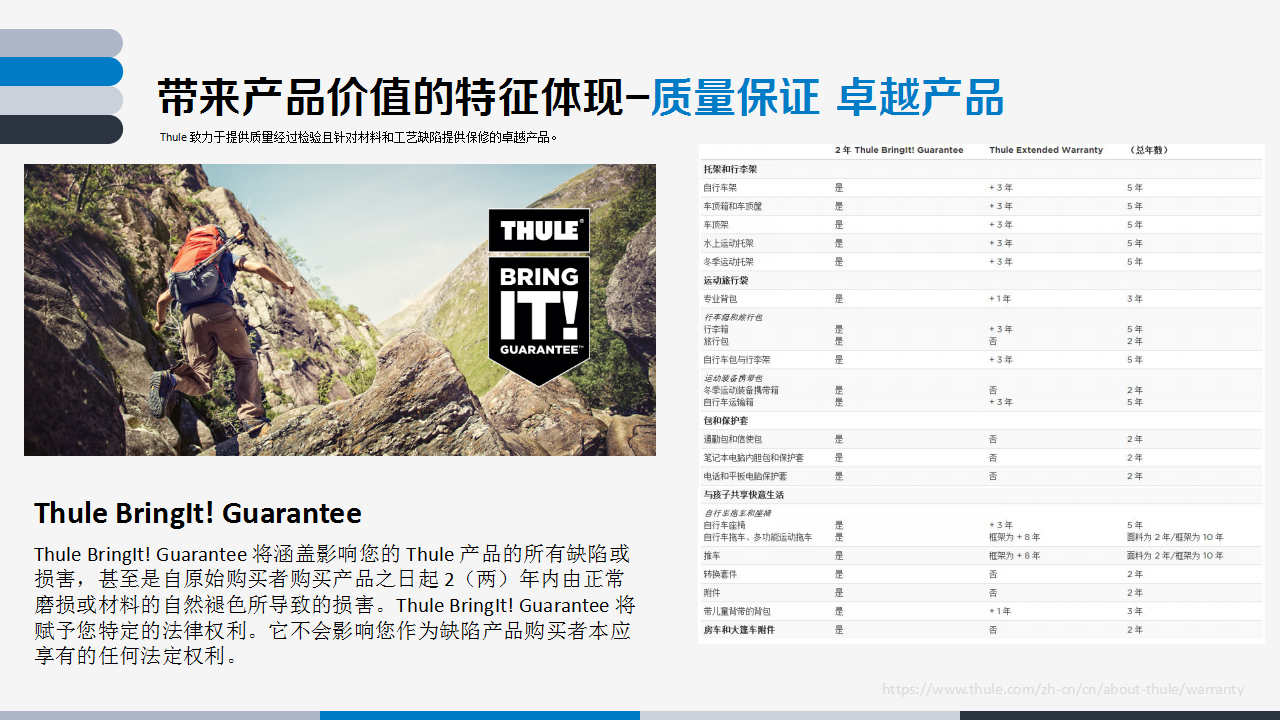This screenshot has width=1280, height=720.
Task: Click the Thule BringIt Guarantee shield logo
Action: click(539, 297)
